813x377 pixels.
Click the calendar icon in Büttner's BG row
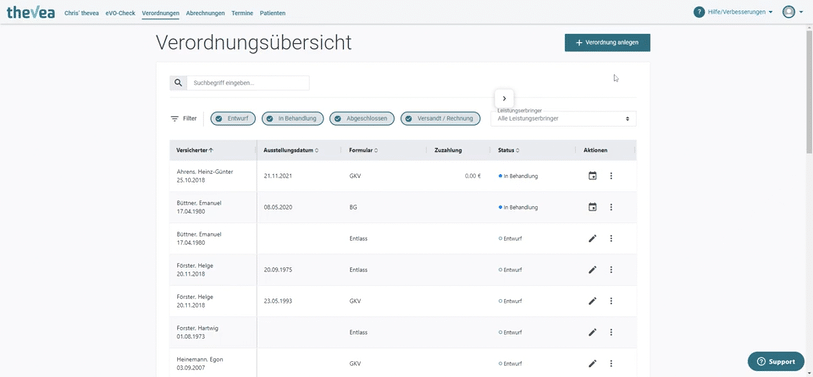coord(593,207)
